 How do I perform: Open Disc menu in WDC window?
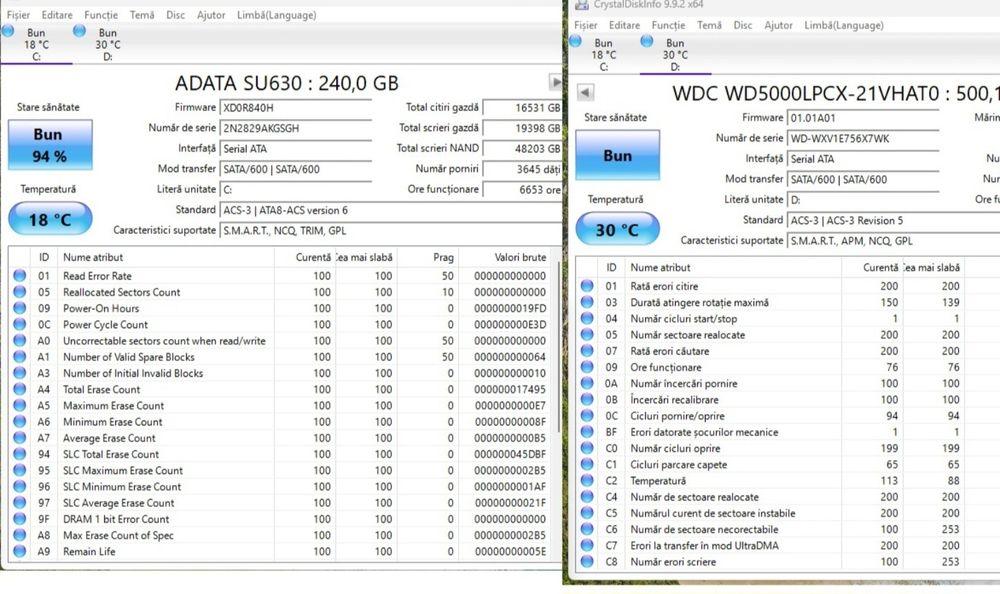tap(742, 26)
